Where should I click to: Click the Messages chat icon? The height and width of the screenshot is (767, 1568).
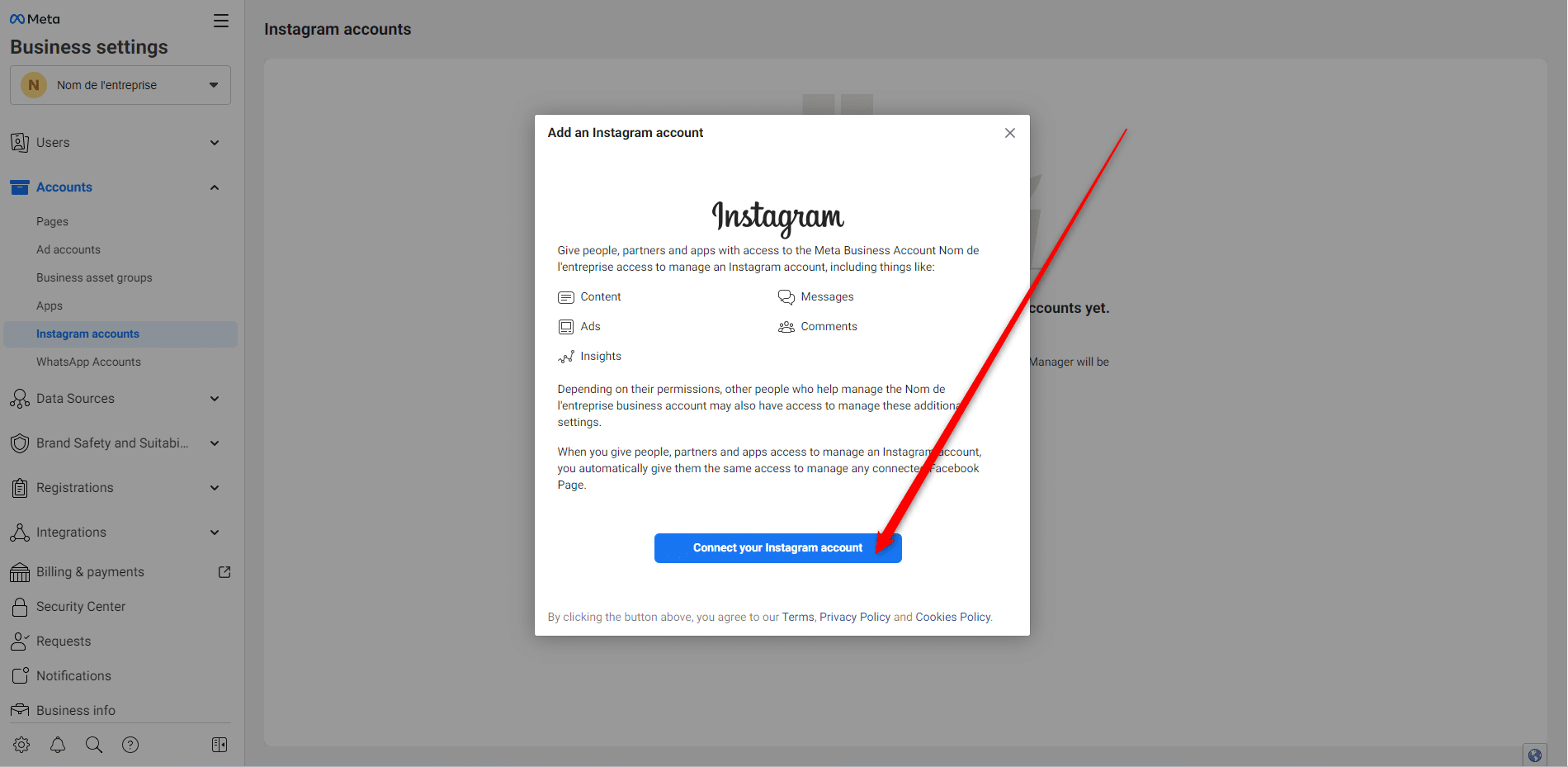tap(786, 297)
